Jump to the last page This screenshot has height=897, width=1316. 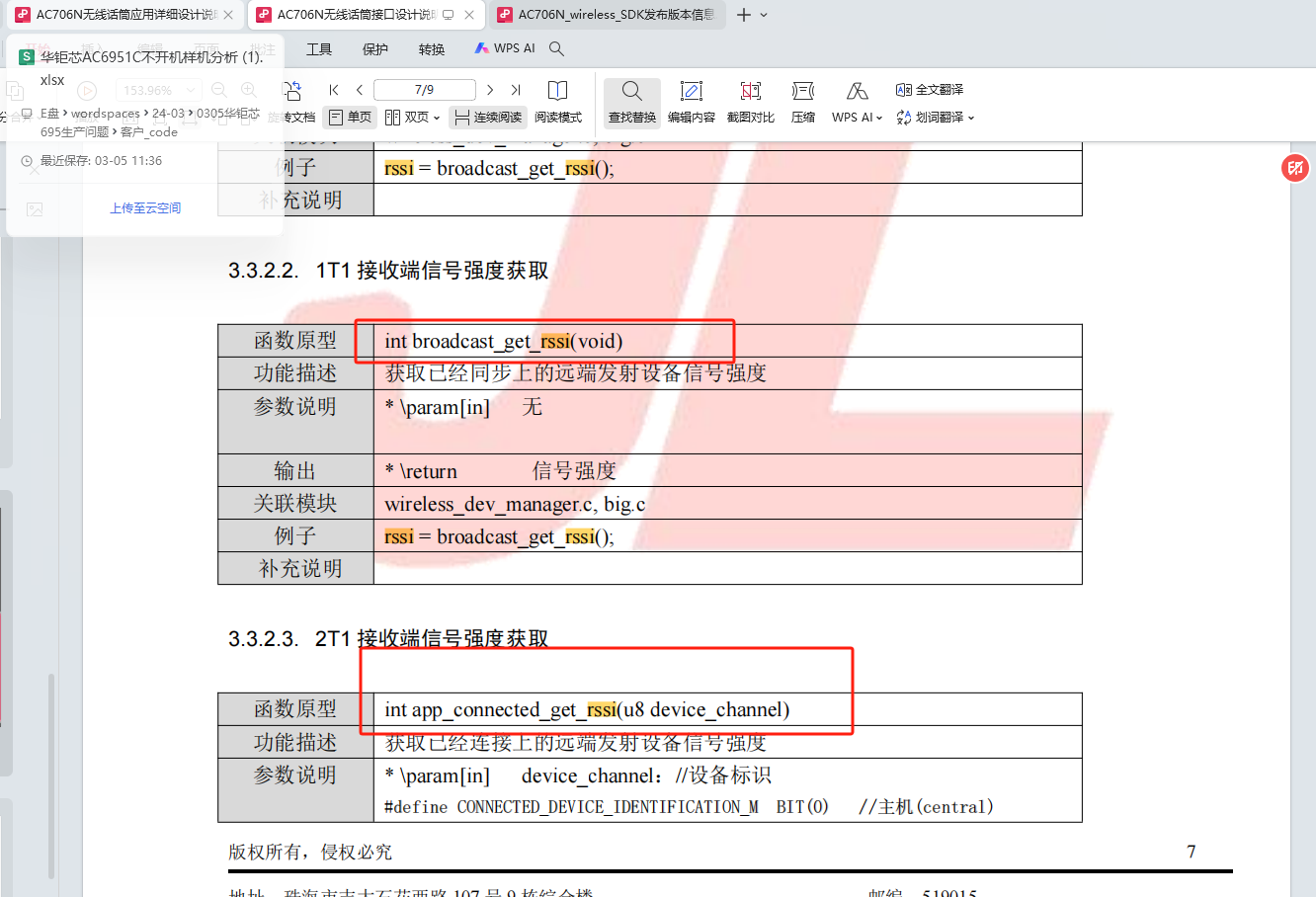click(516, 90)
